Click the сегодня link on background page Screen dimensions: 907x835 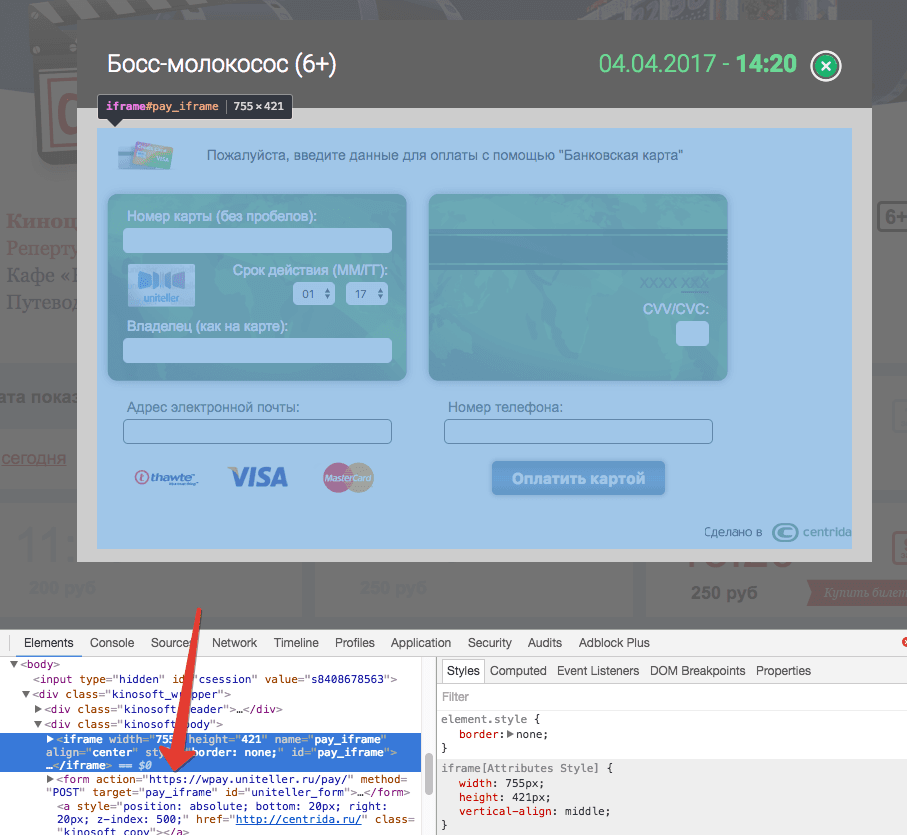[34, 458]
